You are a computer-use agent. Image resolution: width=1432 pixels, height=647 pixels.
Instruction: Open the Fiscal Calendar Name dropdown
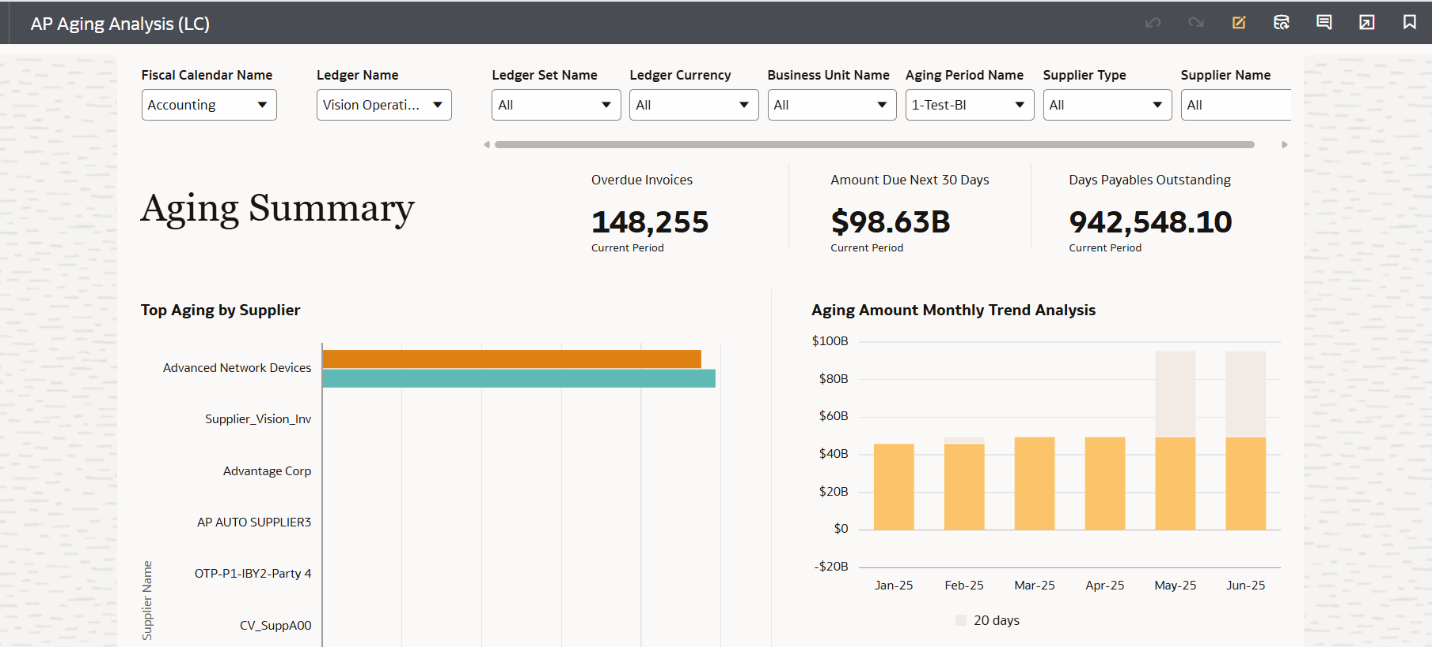click(x=209, y=105)
